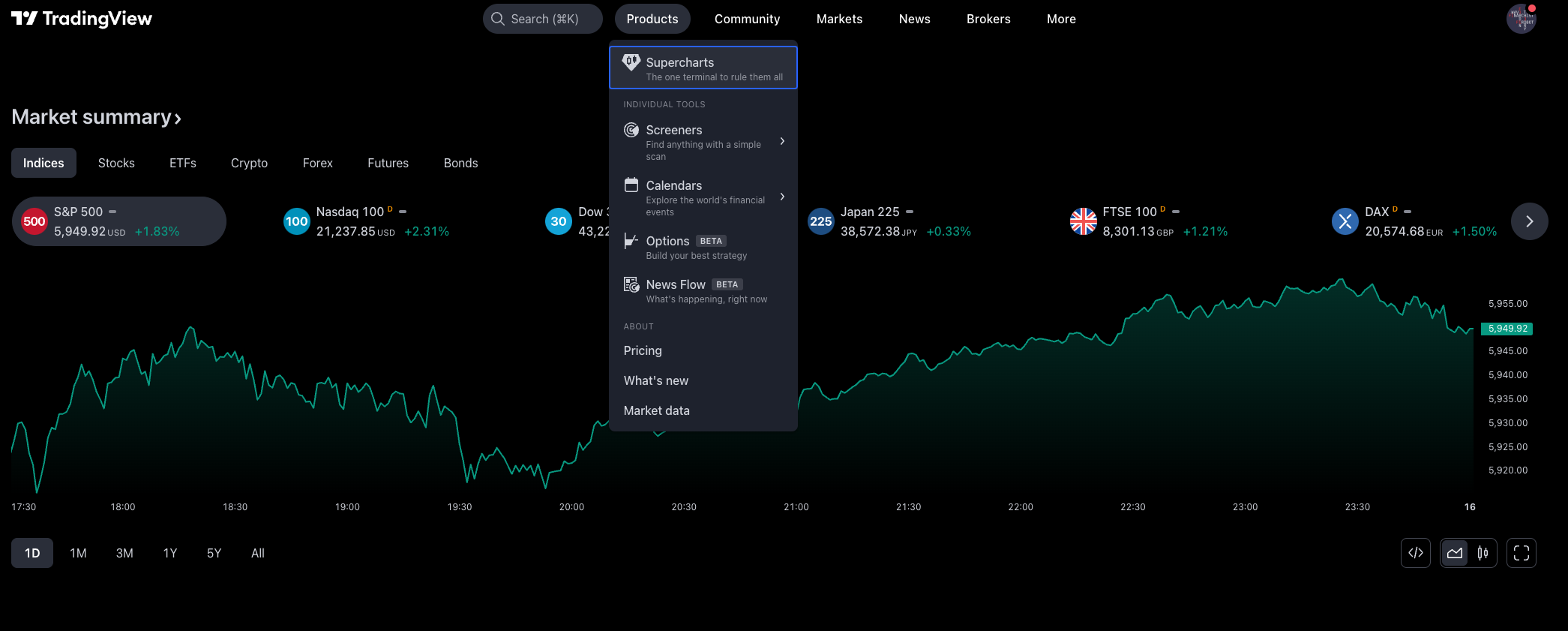Screen dimensions: 1568x631
Task: Click the Japan 225 badge icon
Action: point(820,221)
